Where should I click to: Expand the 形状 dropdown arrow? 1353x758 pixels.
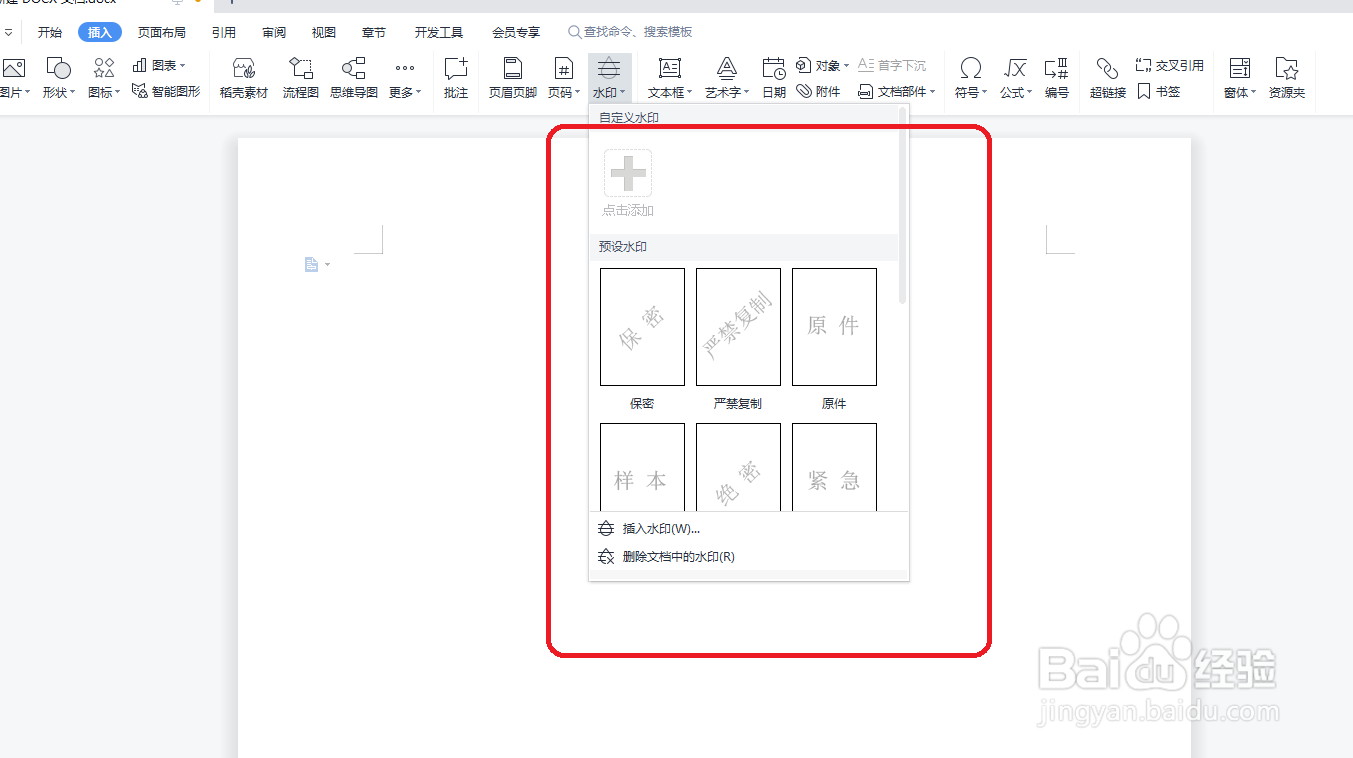coord(74,93)
